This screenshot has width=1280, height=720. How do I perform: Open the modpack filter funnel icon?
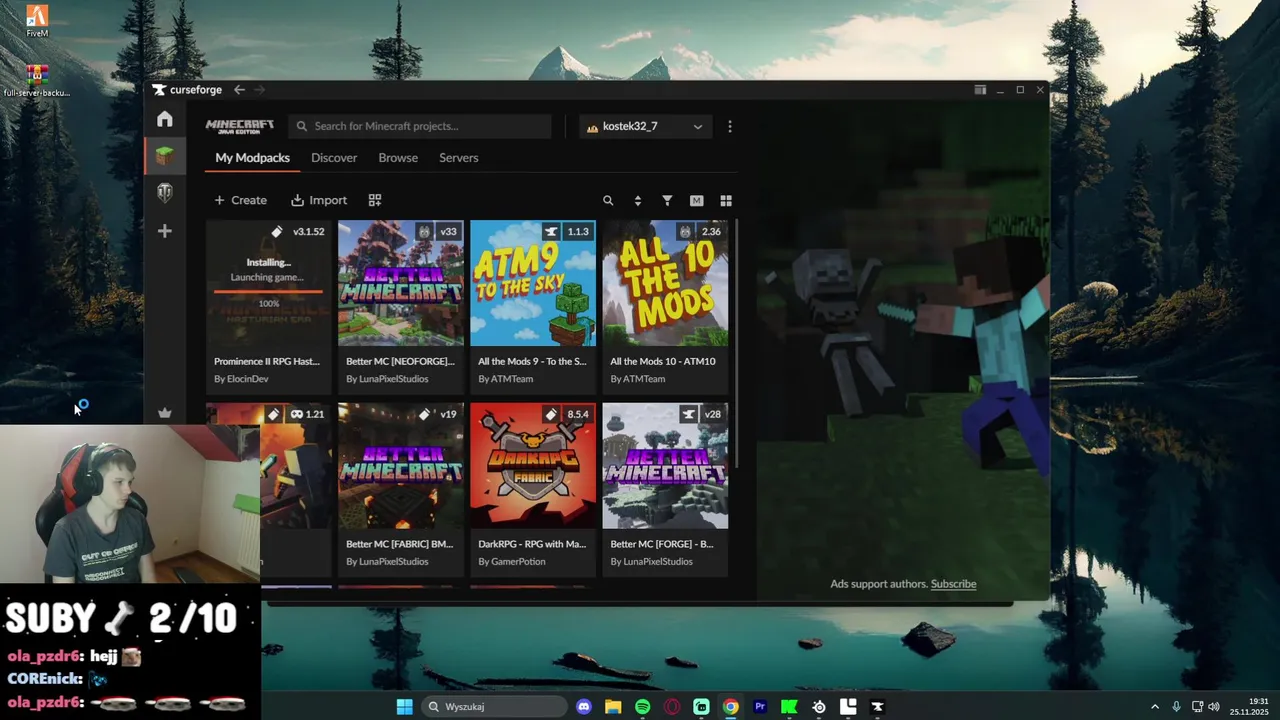[x=667, y=200]
